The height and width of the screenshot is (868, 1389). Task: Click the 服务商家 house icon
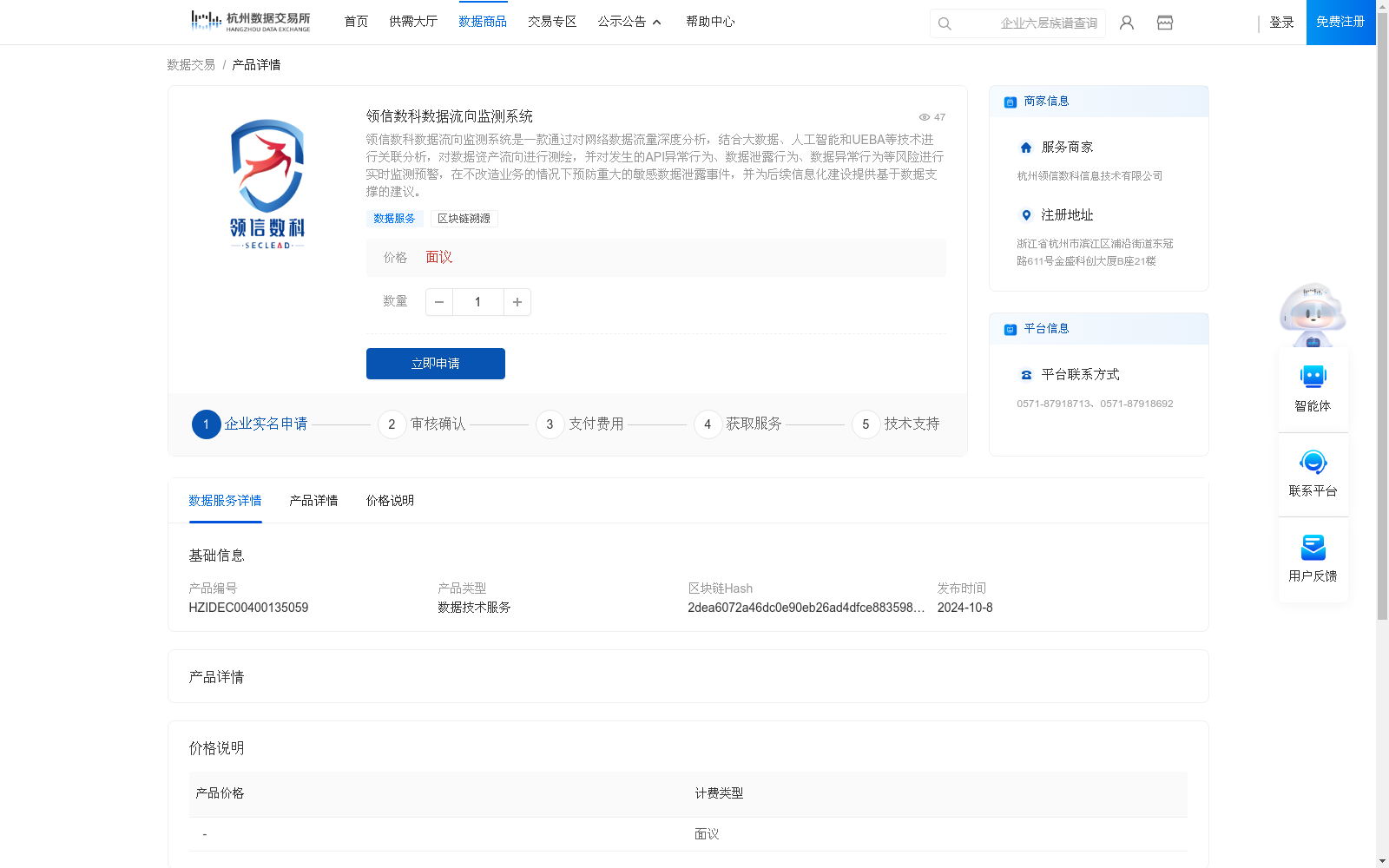point(1026,148)
